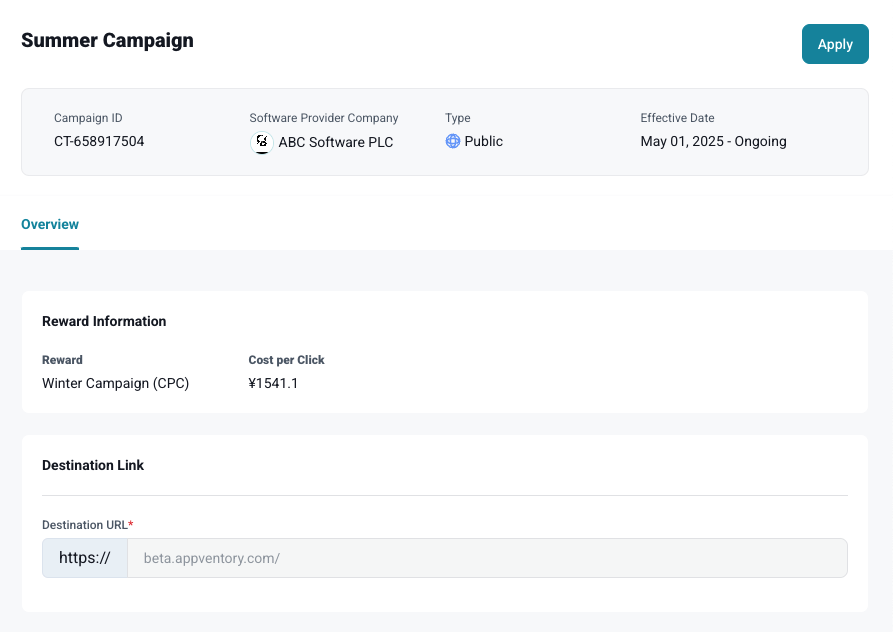
Task: Click the https:// prefix box
Action: (85, 558)
